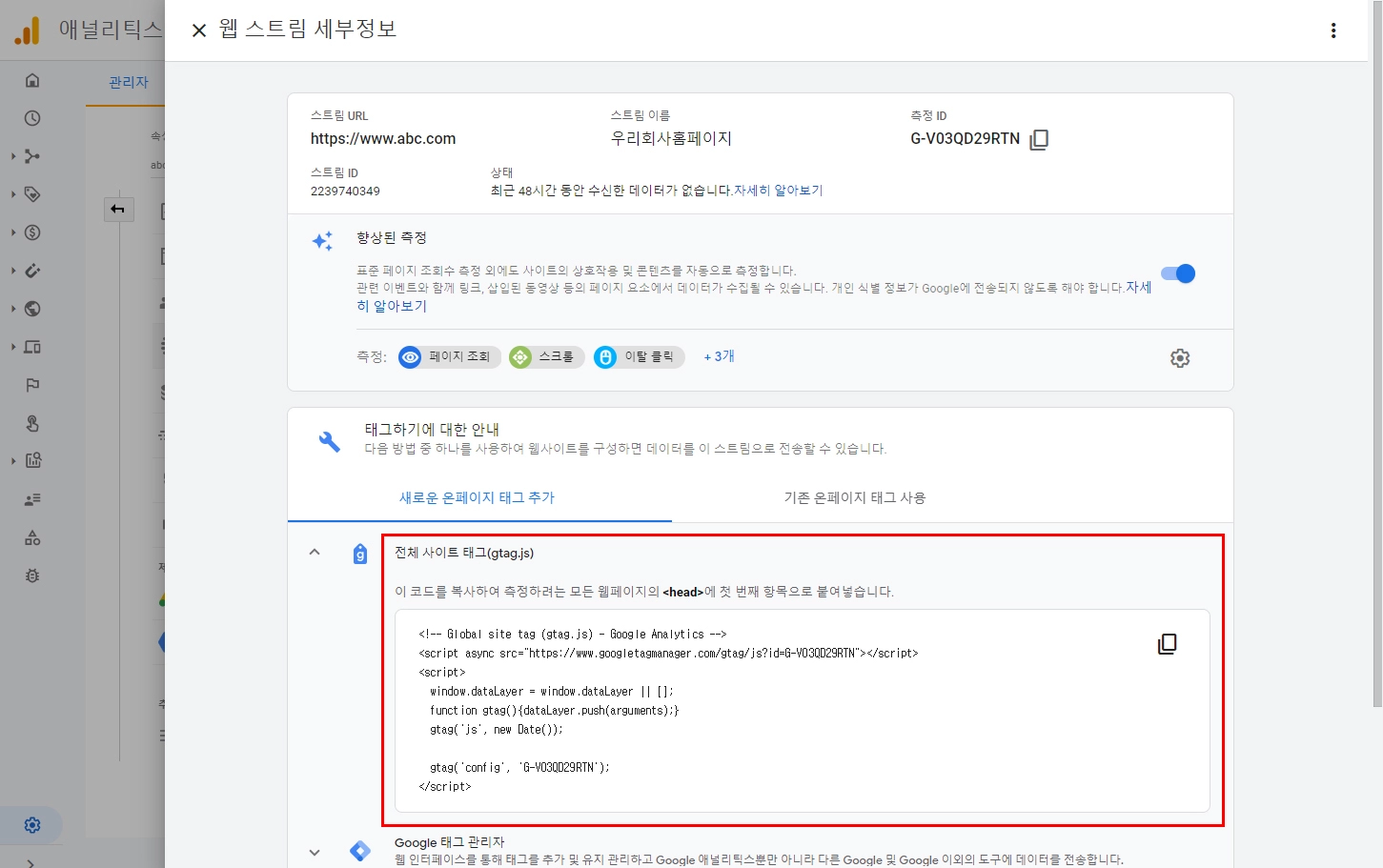
Task: Open Admin gear at sidebar bottom
Action: point(32,825)
